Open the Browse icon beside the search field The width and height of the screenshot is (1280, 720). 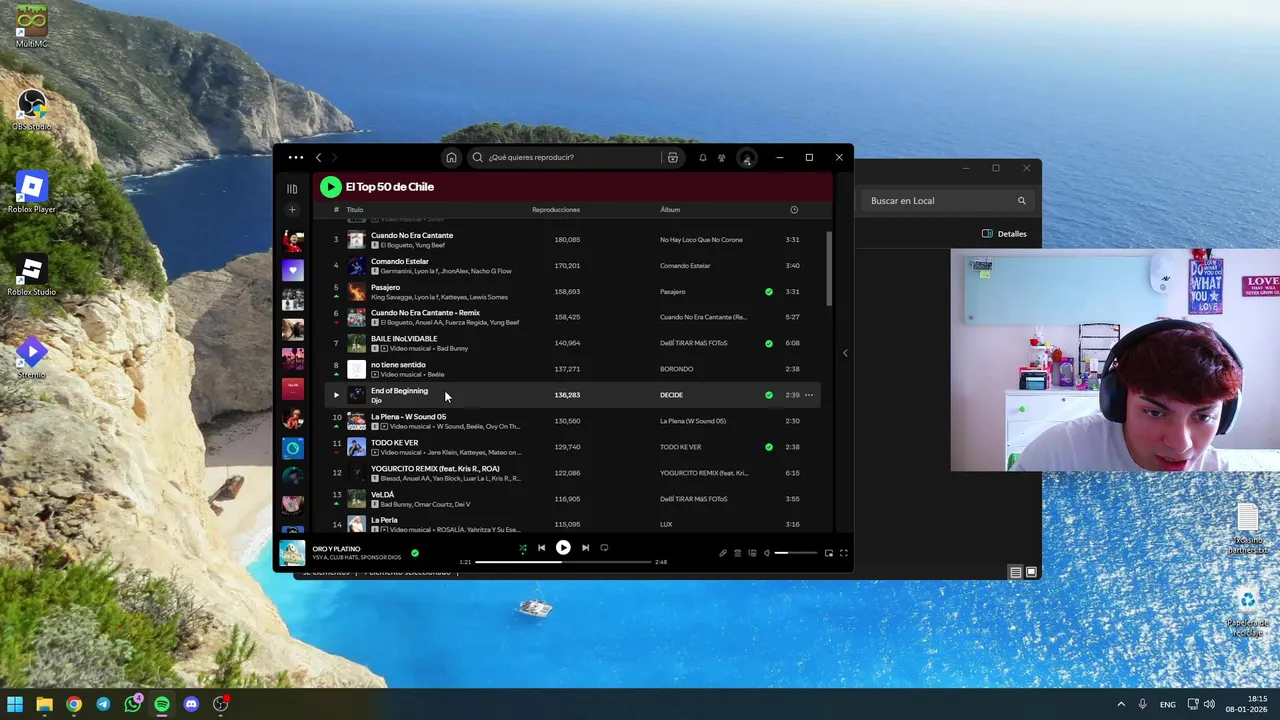[x=673, y=157]
